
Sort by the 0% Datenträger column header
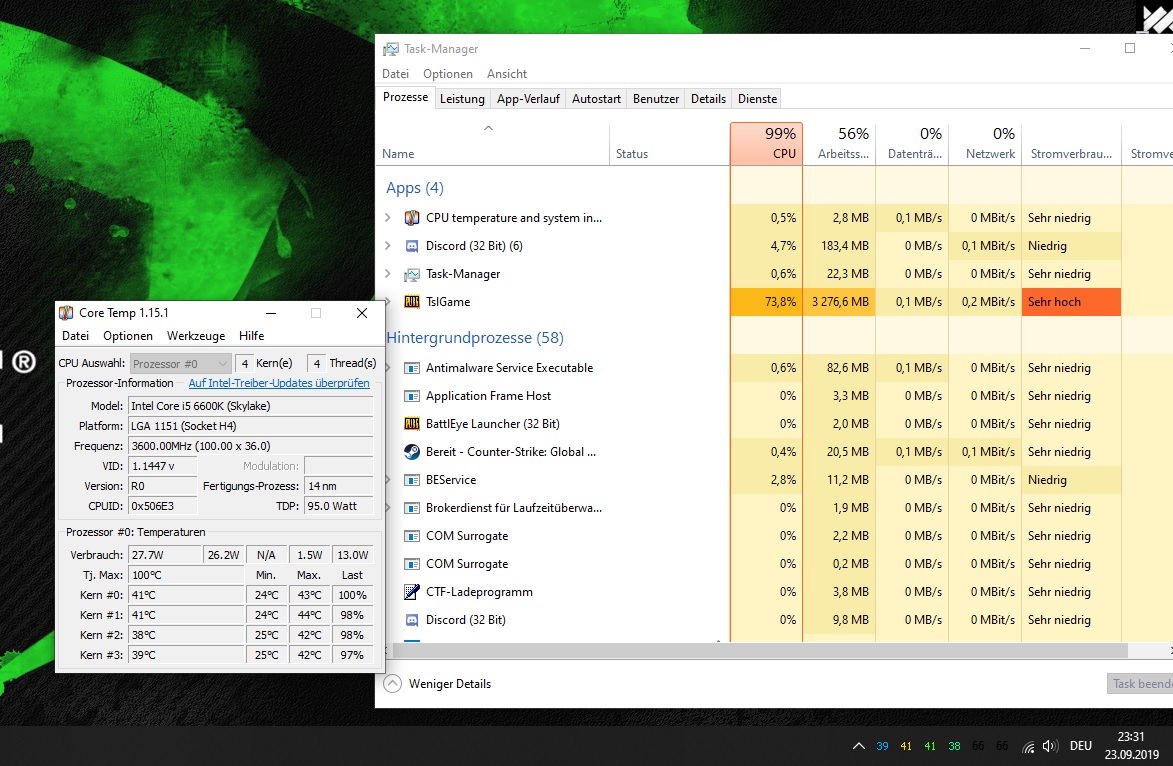coord(912,143)
